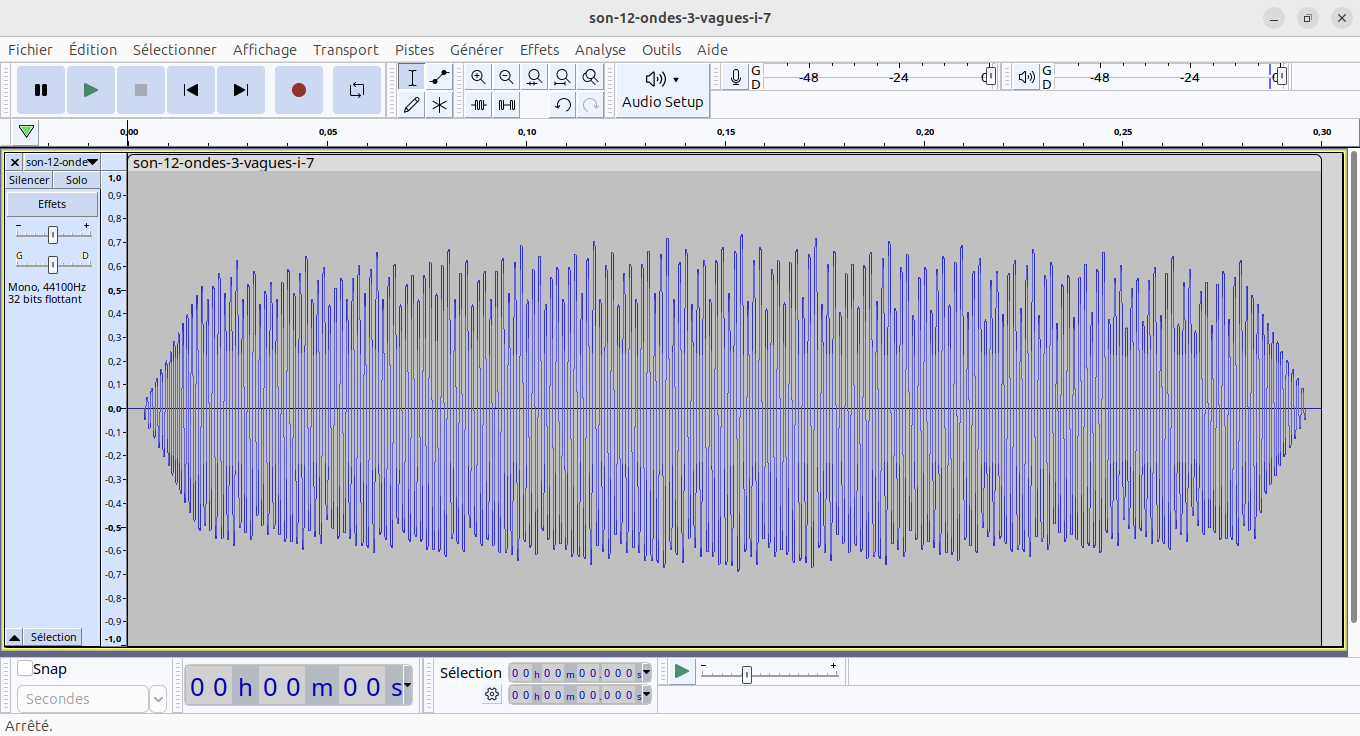This screenshot has height=736, width=1360.
Task: Open the Générer menu
Action: pyautogui.click(x=476, y=50)
